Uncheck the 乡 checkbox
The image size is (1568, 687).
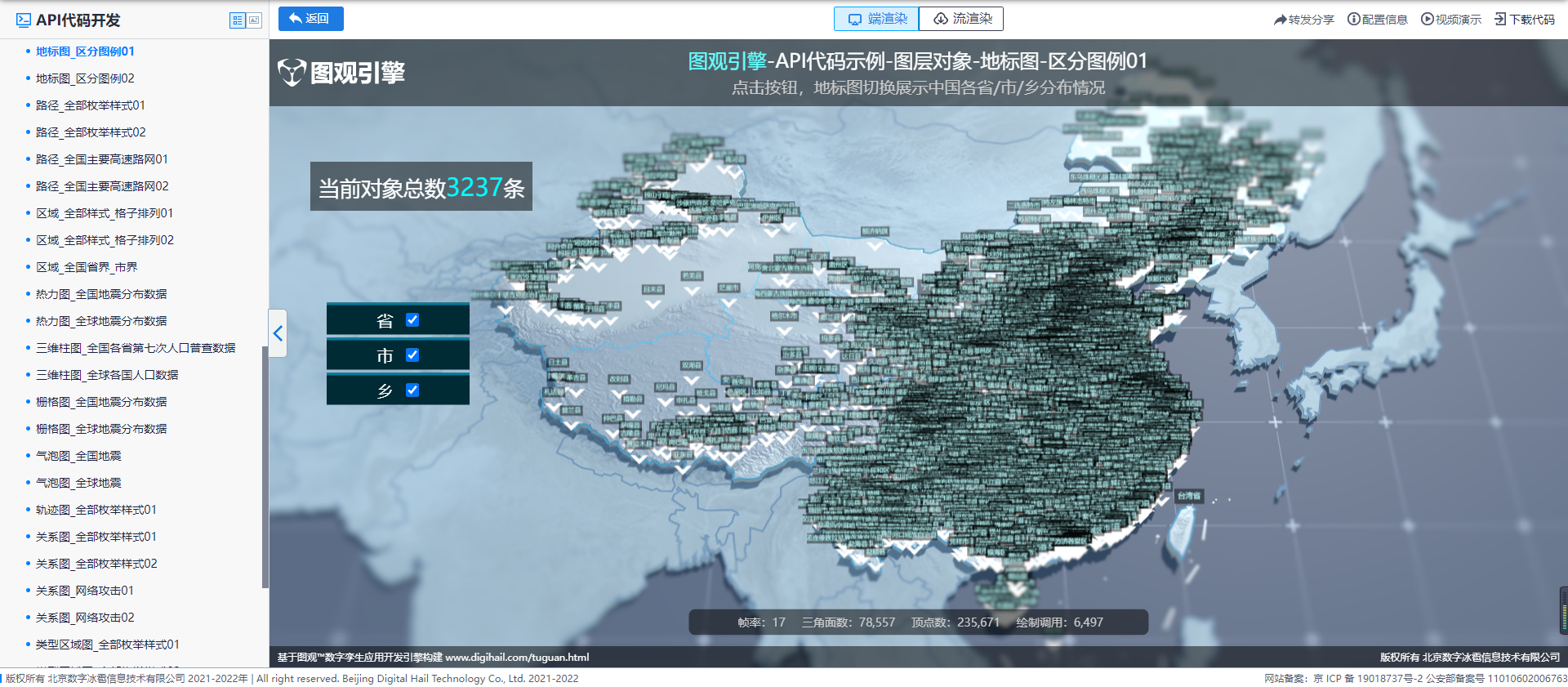click(x=412, y=390)
